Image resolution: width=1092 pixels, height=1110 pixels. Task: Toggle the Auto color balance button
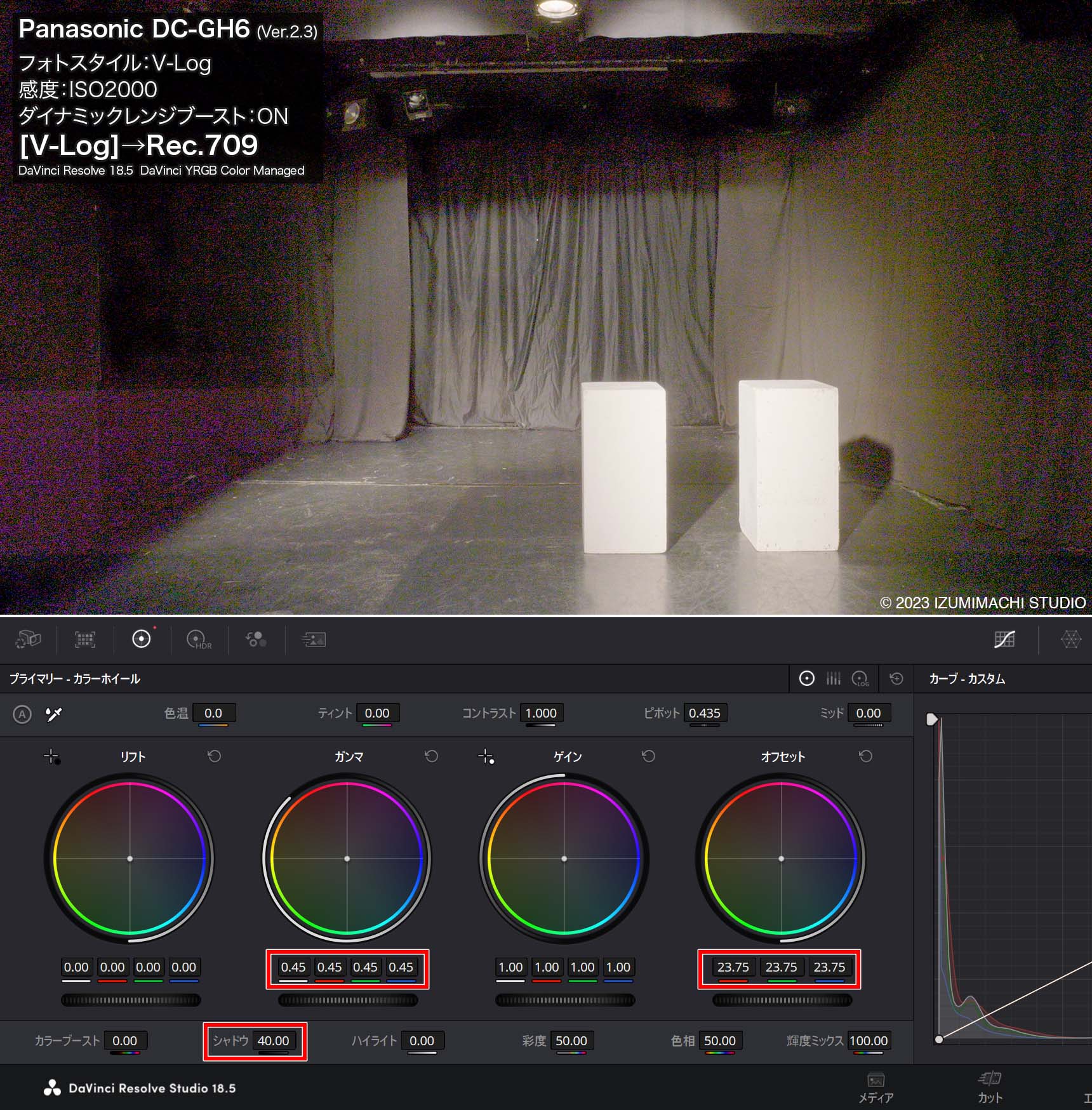[22, 714]
